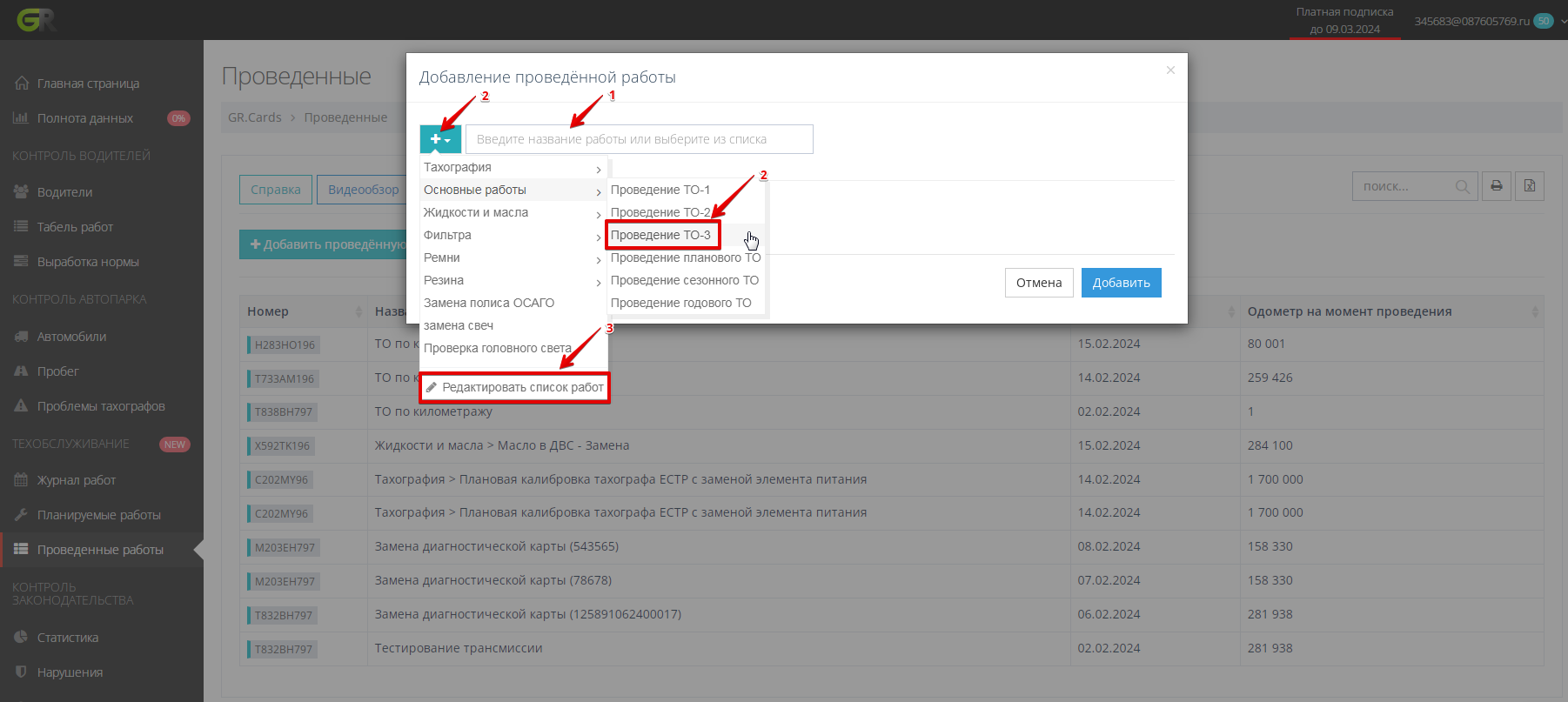The image size is (1568, 702).
Task: Open account 345683@087605769.ru menu
Action: (1490, 21)
